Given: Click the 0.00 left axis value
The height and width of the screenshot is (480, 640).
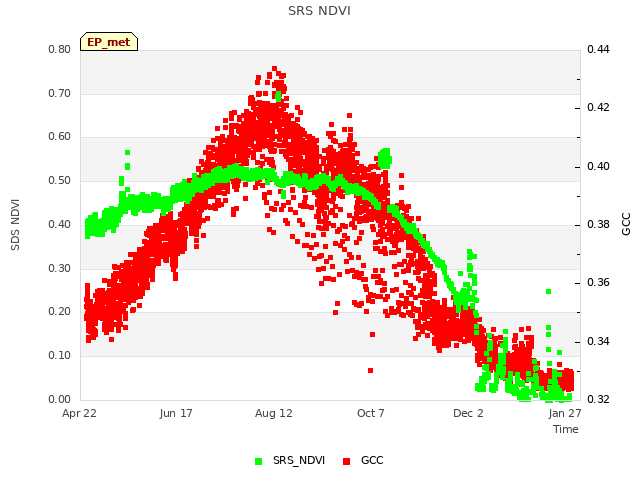Looking at the screenshot, I should click(x=60, y=399).
